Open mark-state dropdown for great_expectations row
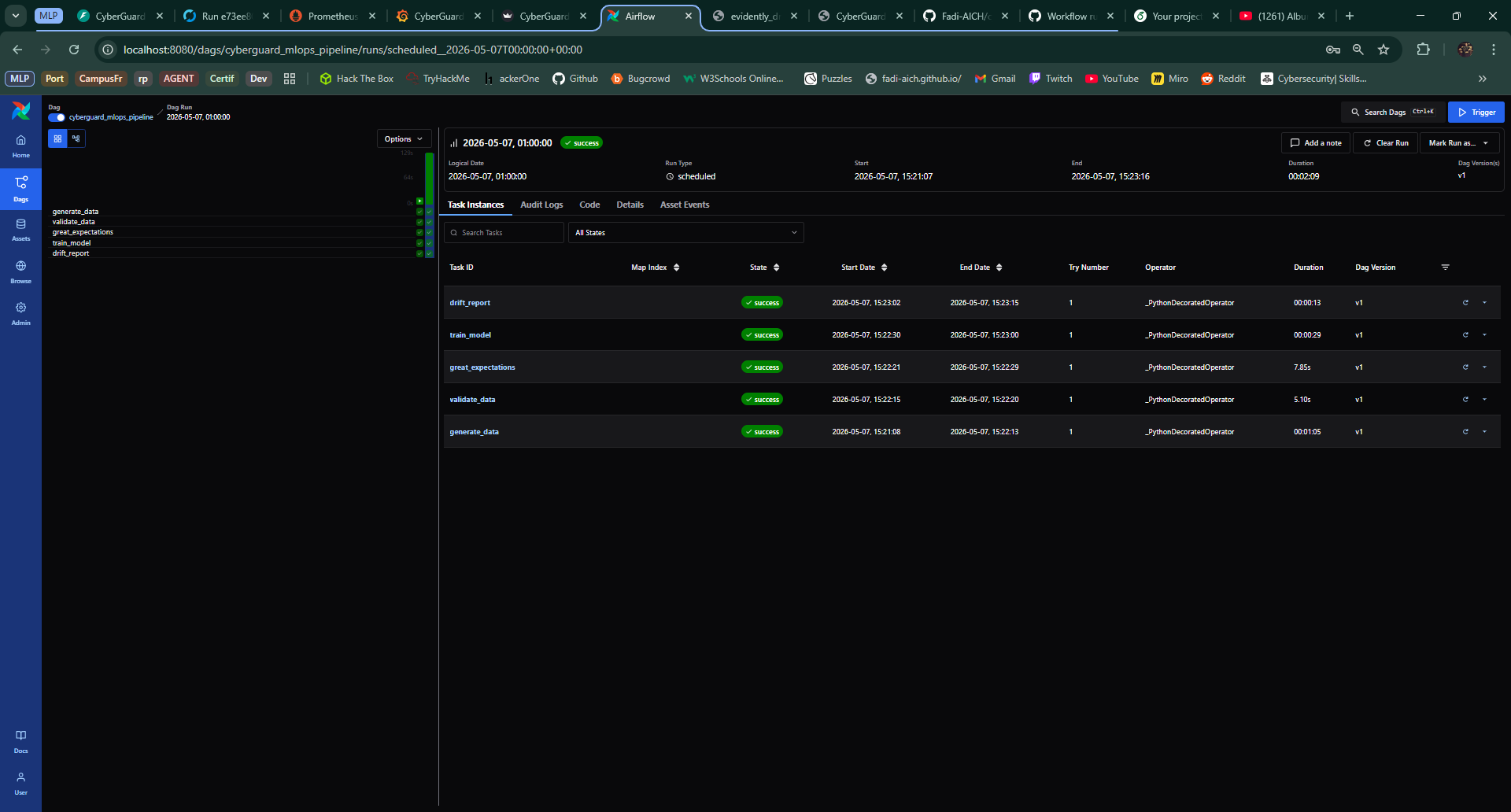 click(1485, 367)
